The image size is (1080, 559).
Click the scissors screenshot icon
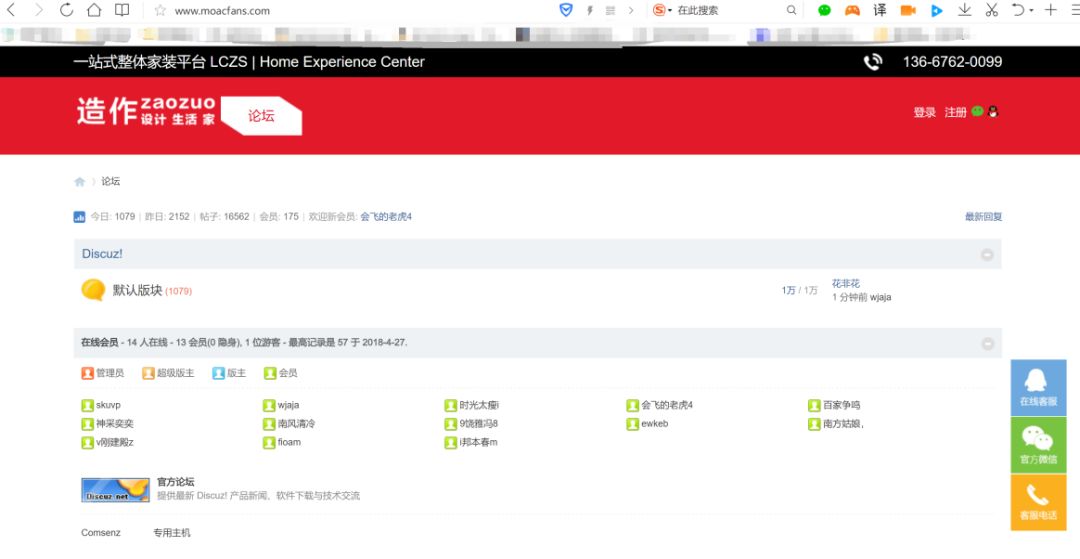991,10
